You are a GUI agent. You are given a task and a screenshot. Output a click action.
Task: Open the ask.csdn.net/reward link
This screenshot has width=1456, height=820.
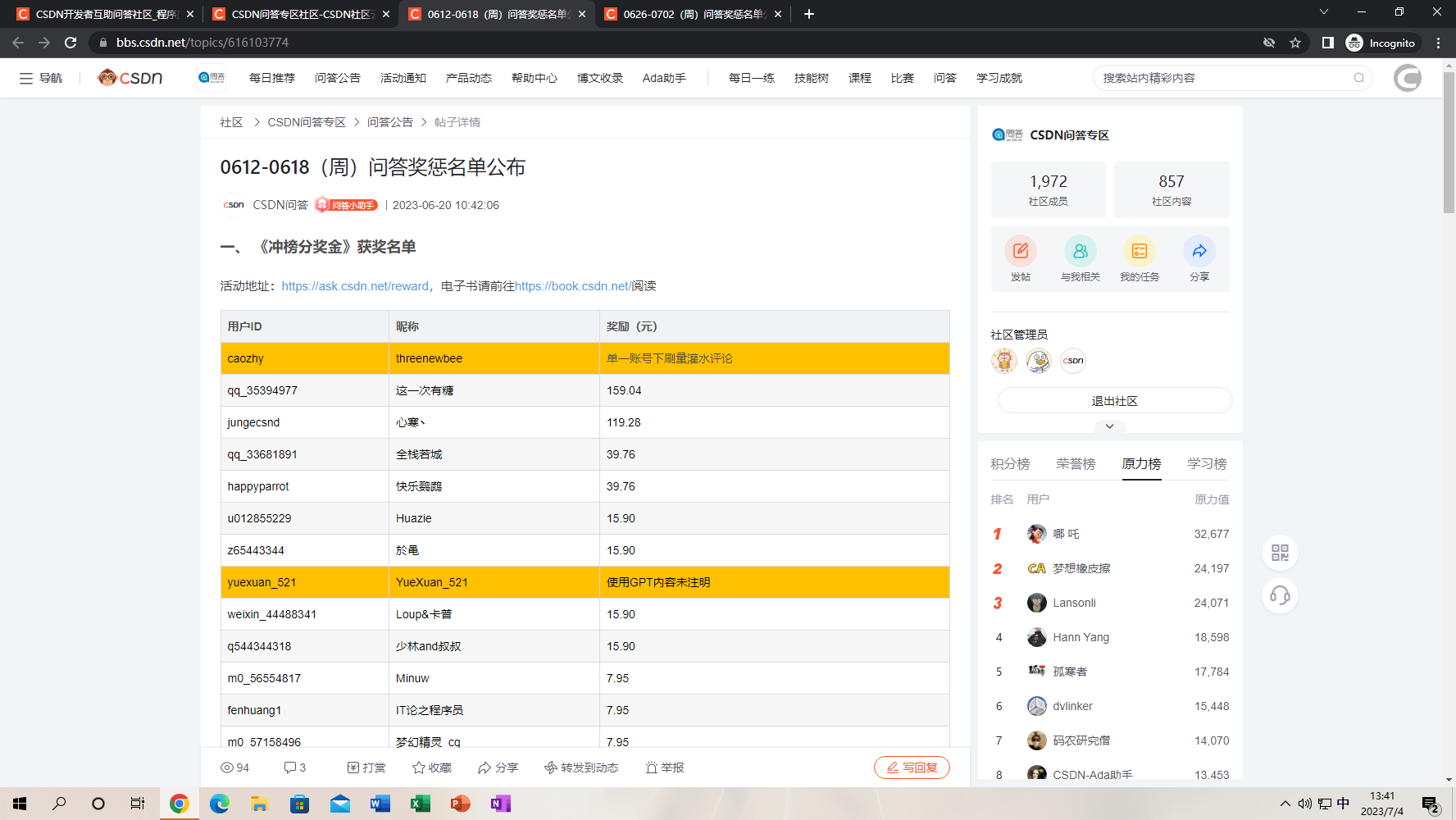pos(355,286)
